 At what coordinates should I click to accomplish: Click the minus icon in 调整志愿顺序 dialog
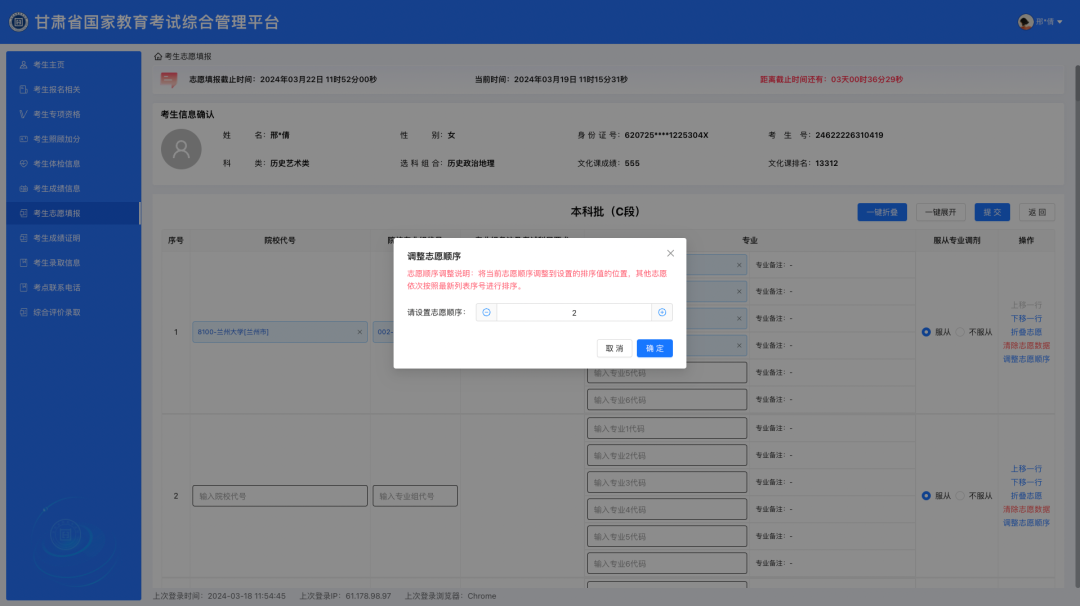(486, 311)
